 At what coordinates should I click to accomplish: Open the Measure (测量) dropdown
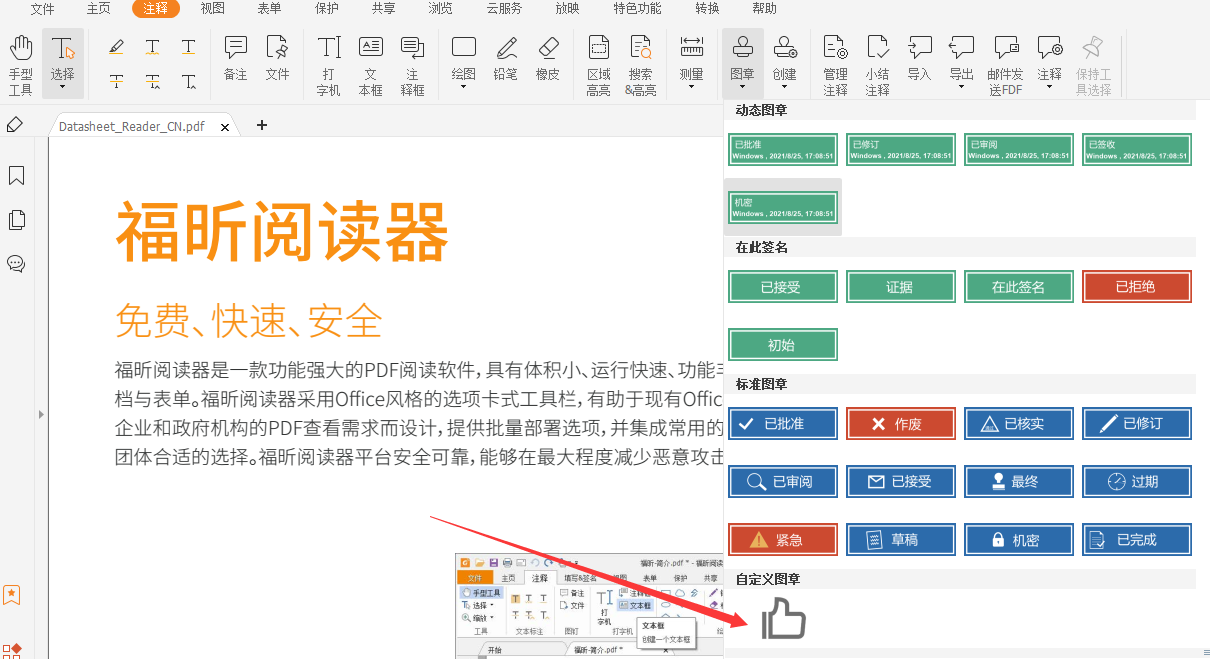point(691,64)
